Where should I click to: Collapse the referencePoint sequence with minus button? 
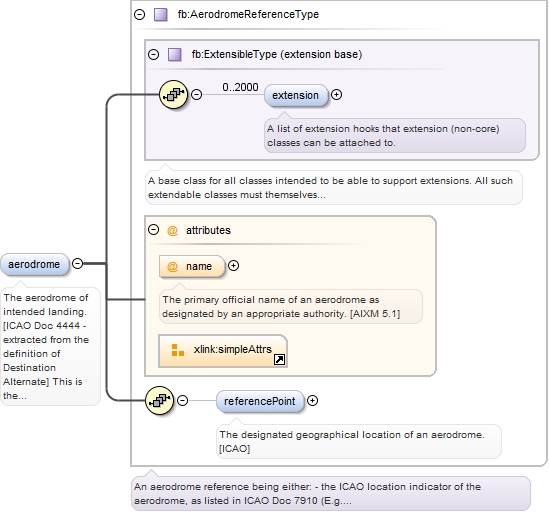182,400
